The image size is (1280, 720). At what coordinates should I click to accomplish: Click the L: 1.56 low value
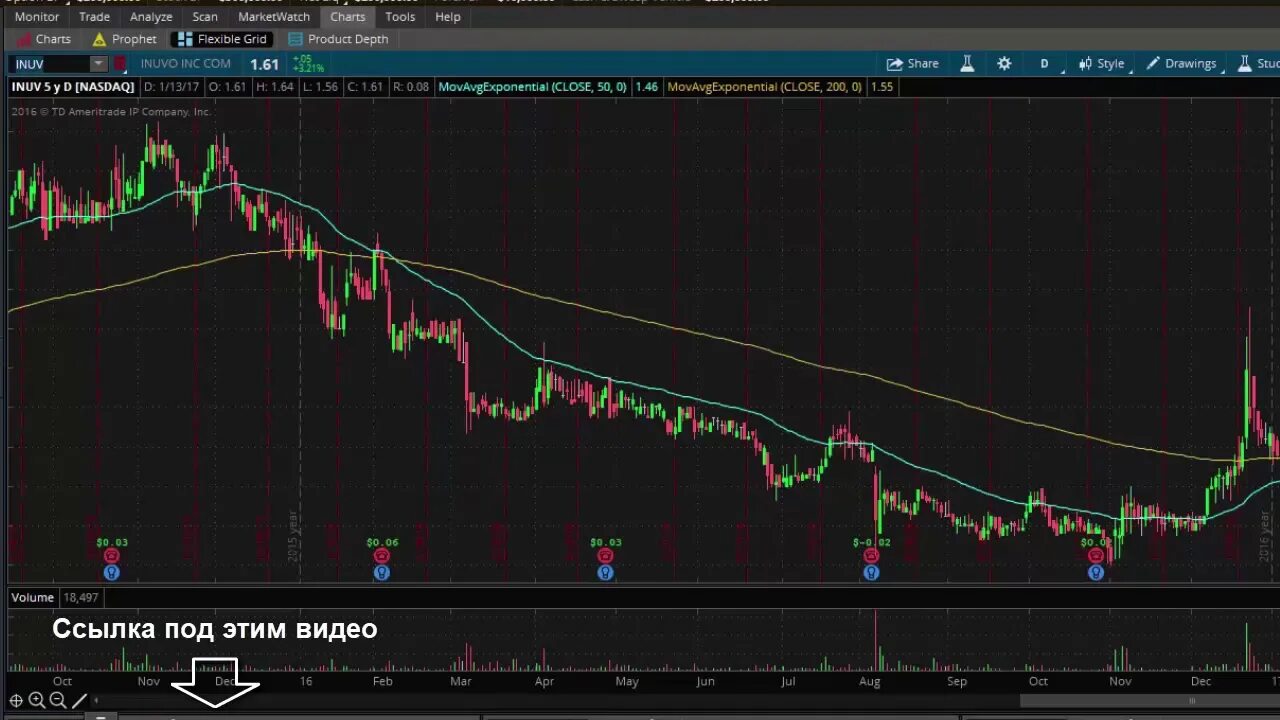click(320, 87)
